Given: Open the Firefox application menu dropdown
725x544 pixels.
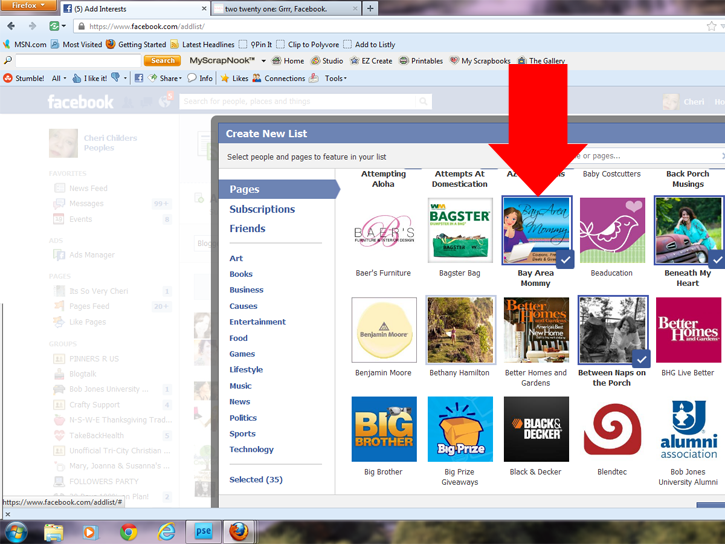Looking at the screenshot, I should pos(27,6).
